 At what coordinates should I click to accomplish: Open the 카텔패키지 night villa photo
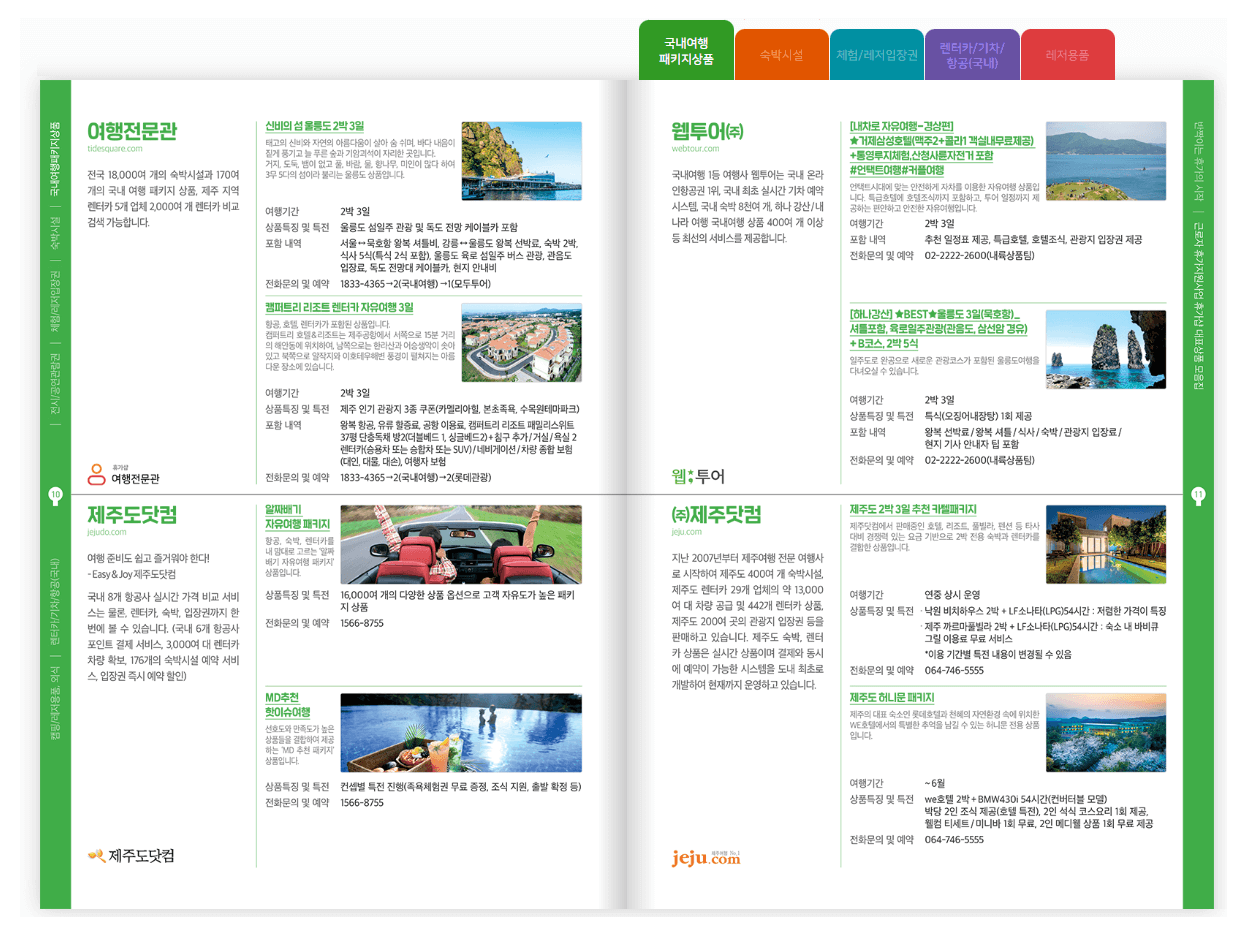[1105, 545]
